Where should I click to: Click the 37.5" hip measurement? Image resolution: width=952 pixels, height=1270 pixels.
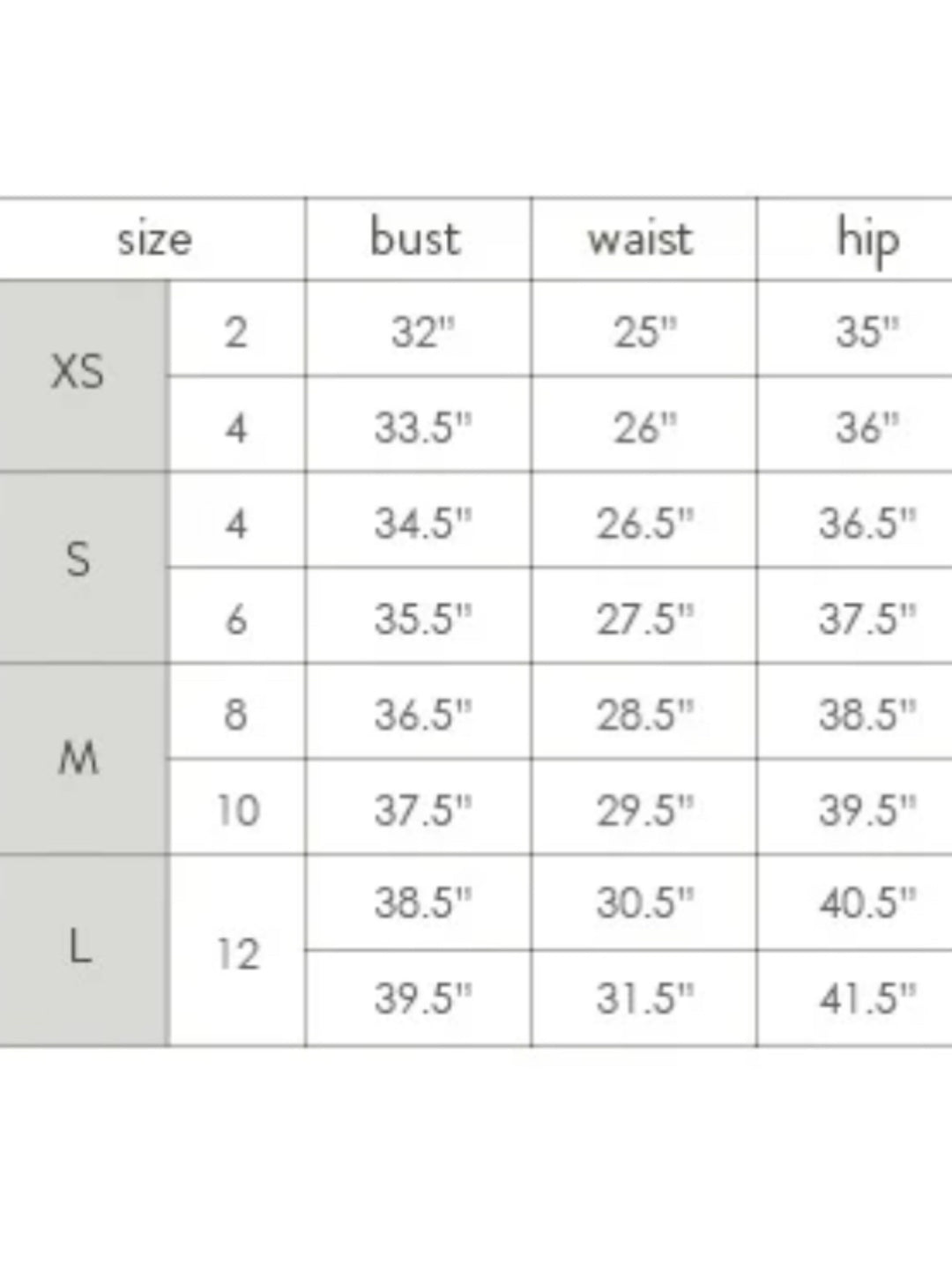[x=866, y=620]
